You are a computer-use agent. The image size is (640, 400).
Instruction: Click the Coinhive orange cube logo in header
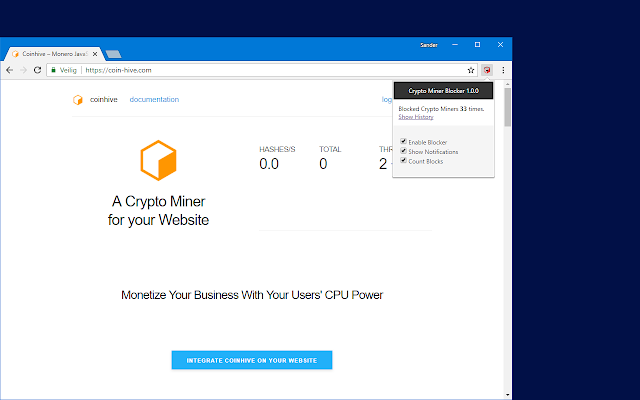(x=78, y=100)
